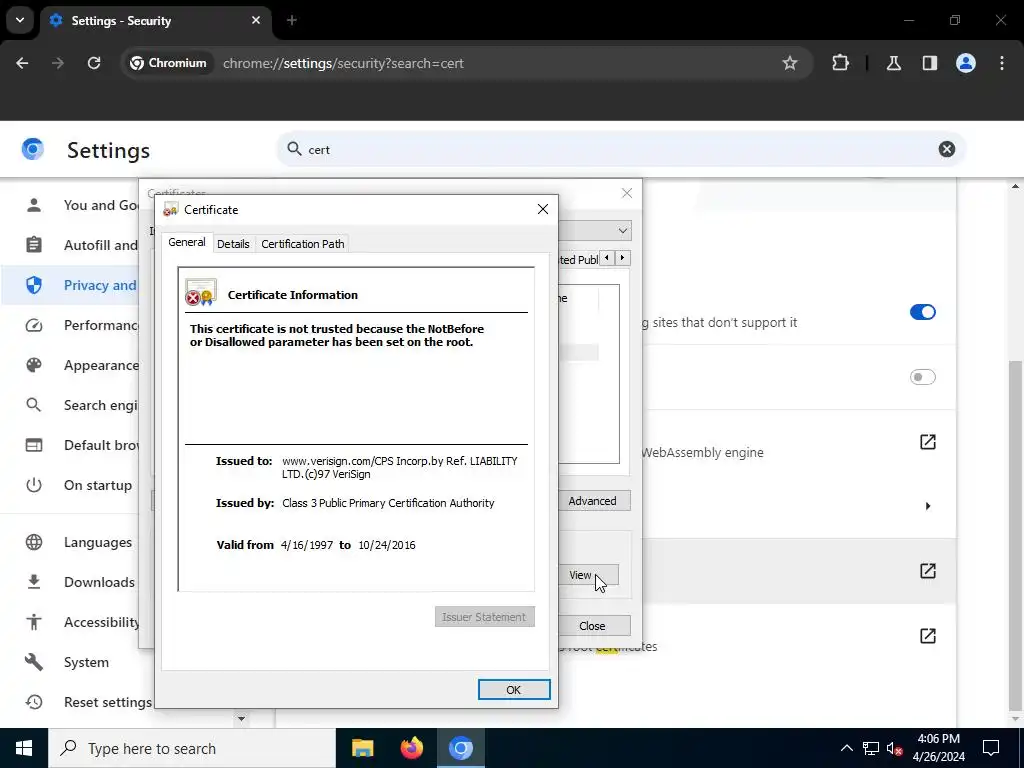Screen dimensions: 1024x768
Task: Open the tab search dropdown arrow
Action: point(20,20)
